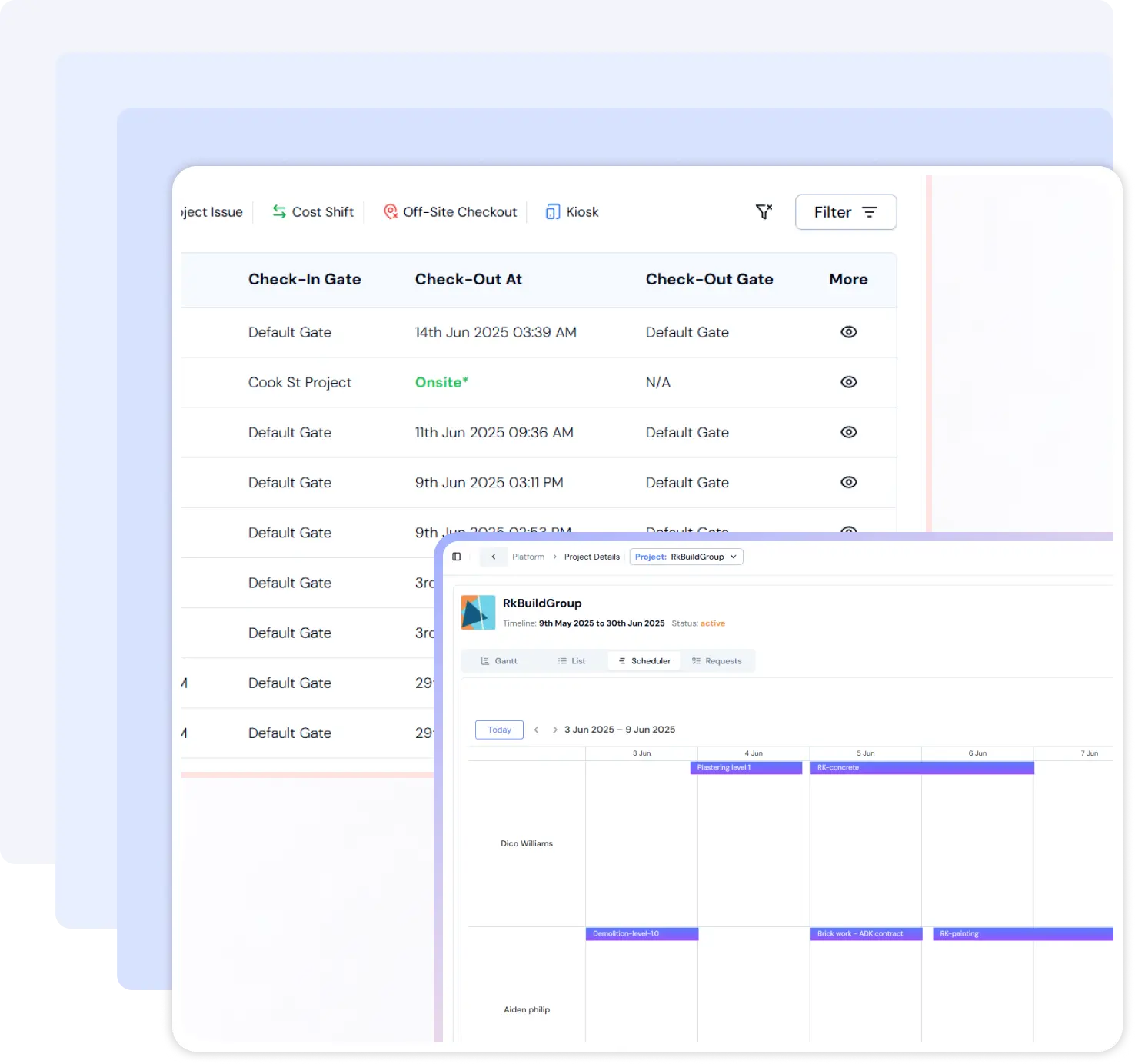Select the RK-painting task bar
The image size is (1135, 1064).
click(x=1023, y=934)
